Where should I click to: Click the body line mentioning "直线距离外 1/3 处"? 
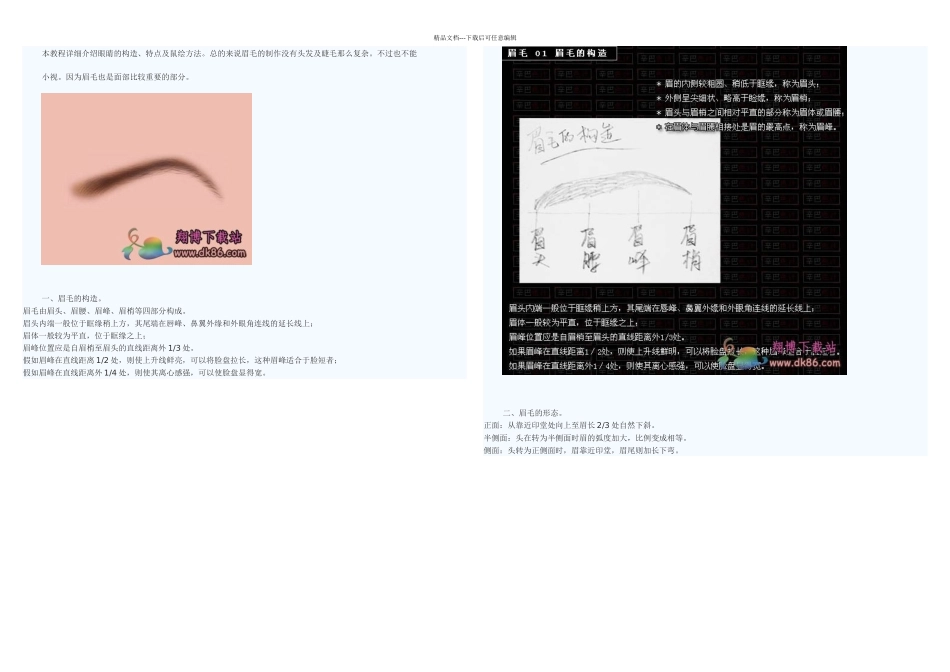coord(109,348)
